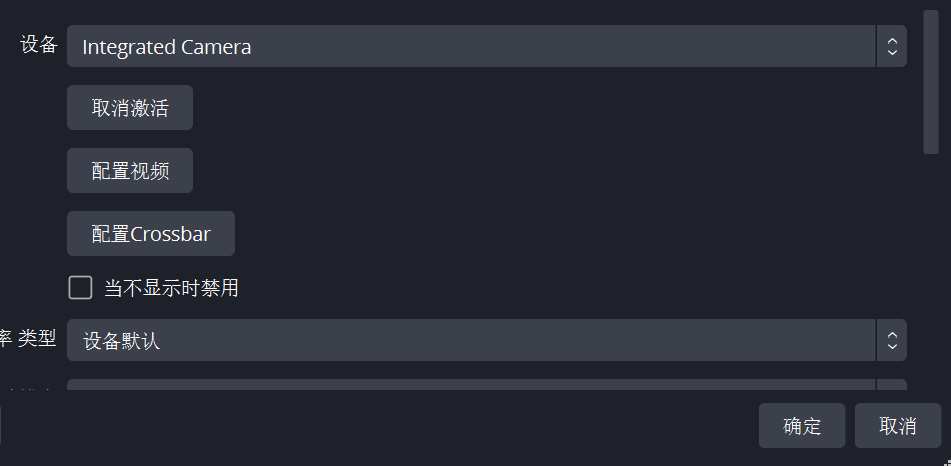The image size is (951, 466).
Task: Expand the 设备默认 type dropdown
Action: [470, 340]
